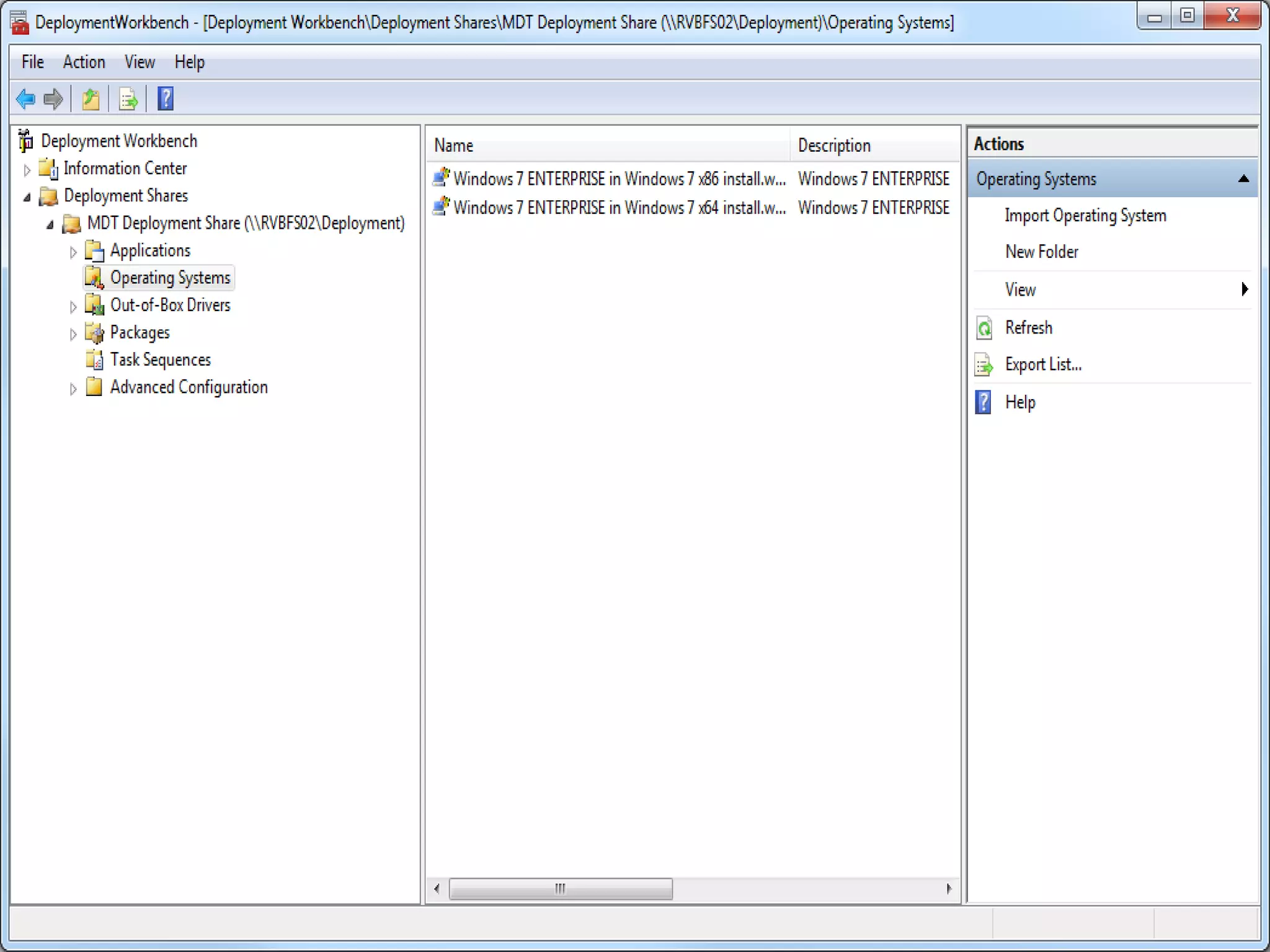Click the scrollbar left arrow
The image size is (1270, 952).
437,889
